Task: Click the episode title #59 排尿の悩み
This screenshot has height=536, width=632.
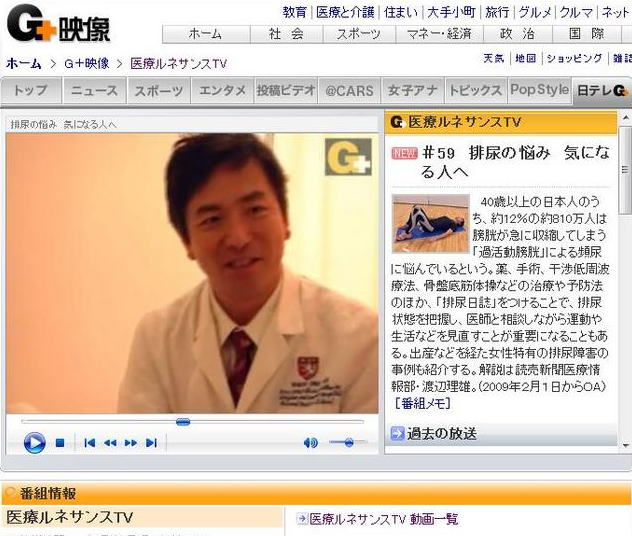Action: coord(516,162)
